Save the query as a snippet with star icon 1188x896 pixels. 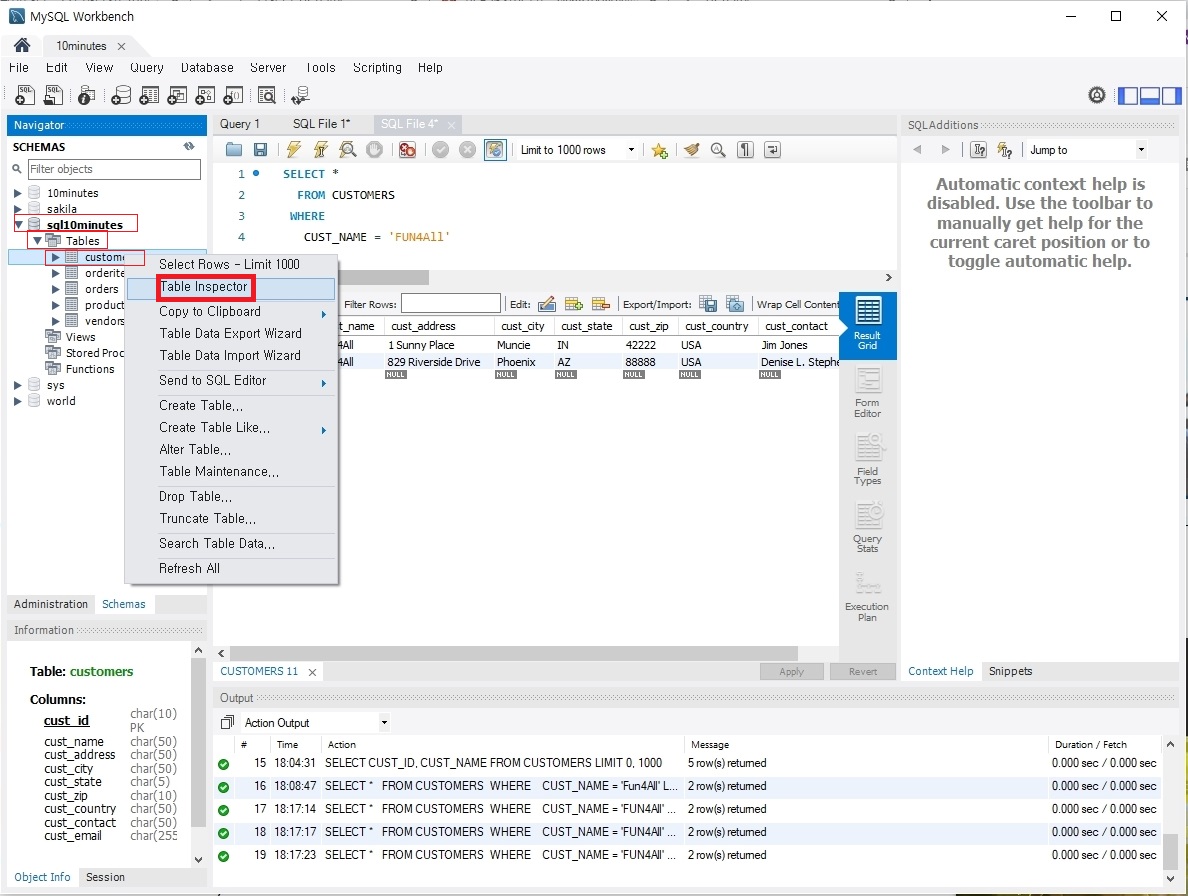pyautogui.click(x=660, y=150)
